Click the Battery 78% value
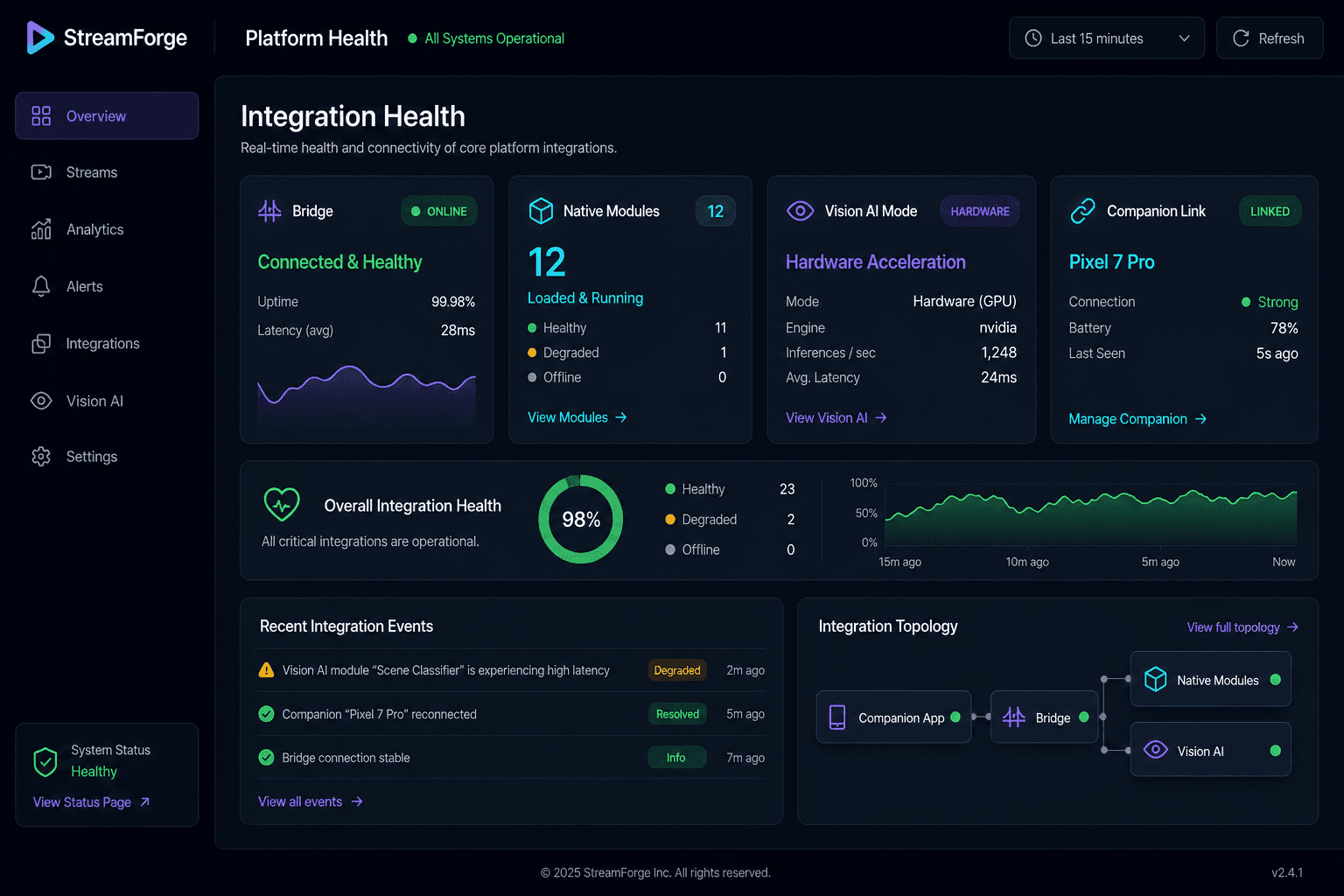The width and height of the screenshot is (1344, 896). pyautogui.click(x=1284, y=328)
